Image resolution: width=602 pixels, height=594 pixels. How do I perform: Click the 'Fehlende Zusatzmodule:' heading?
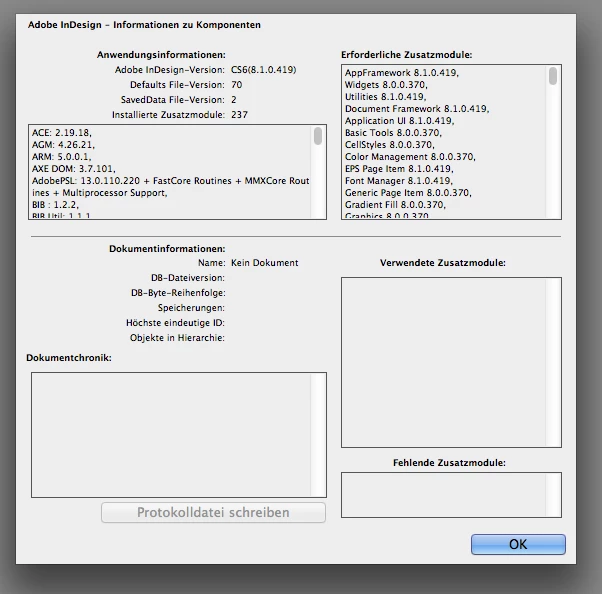coord(449,463)
